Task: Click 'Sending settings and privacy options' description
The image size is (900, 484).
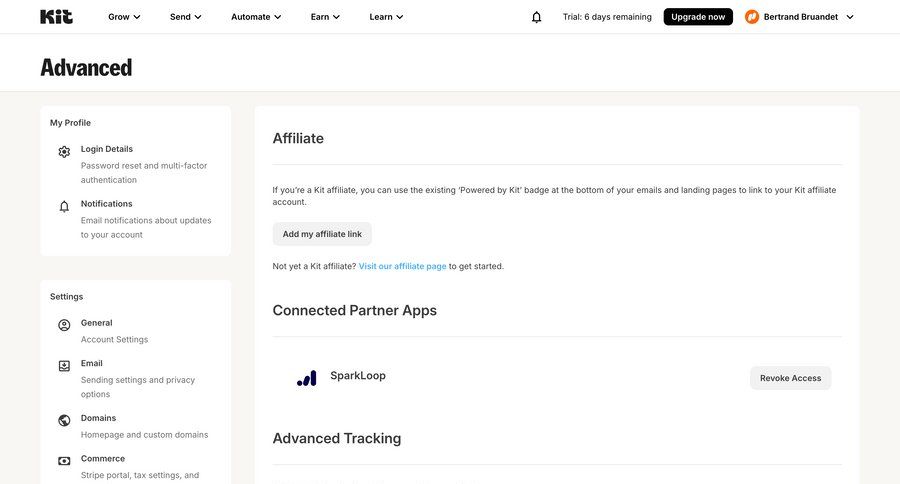Action: pos(138,387)
